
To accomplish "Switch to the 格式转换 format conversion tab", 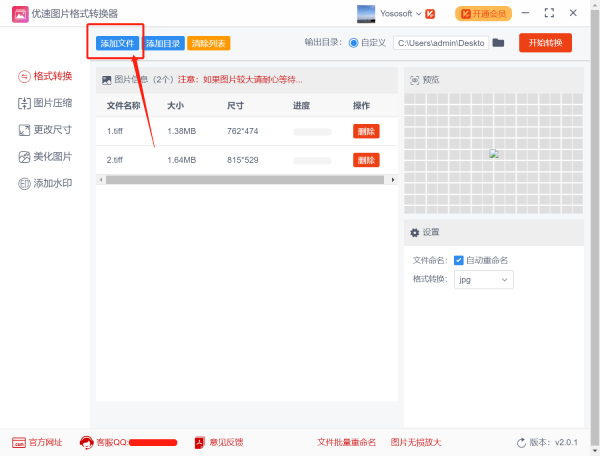I will (x=45, y=76).
